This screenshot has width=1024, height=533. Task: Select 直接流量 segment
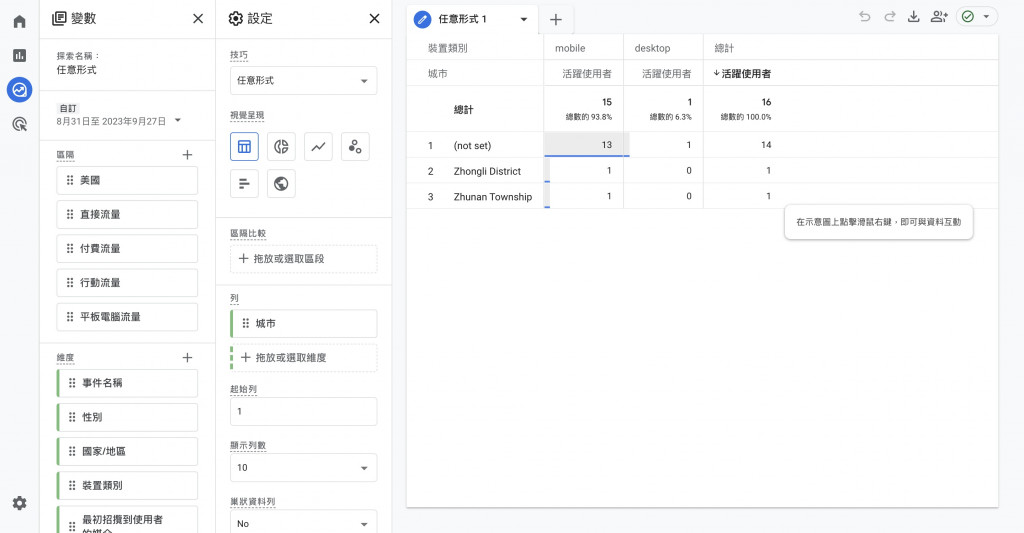127,214
